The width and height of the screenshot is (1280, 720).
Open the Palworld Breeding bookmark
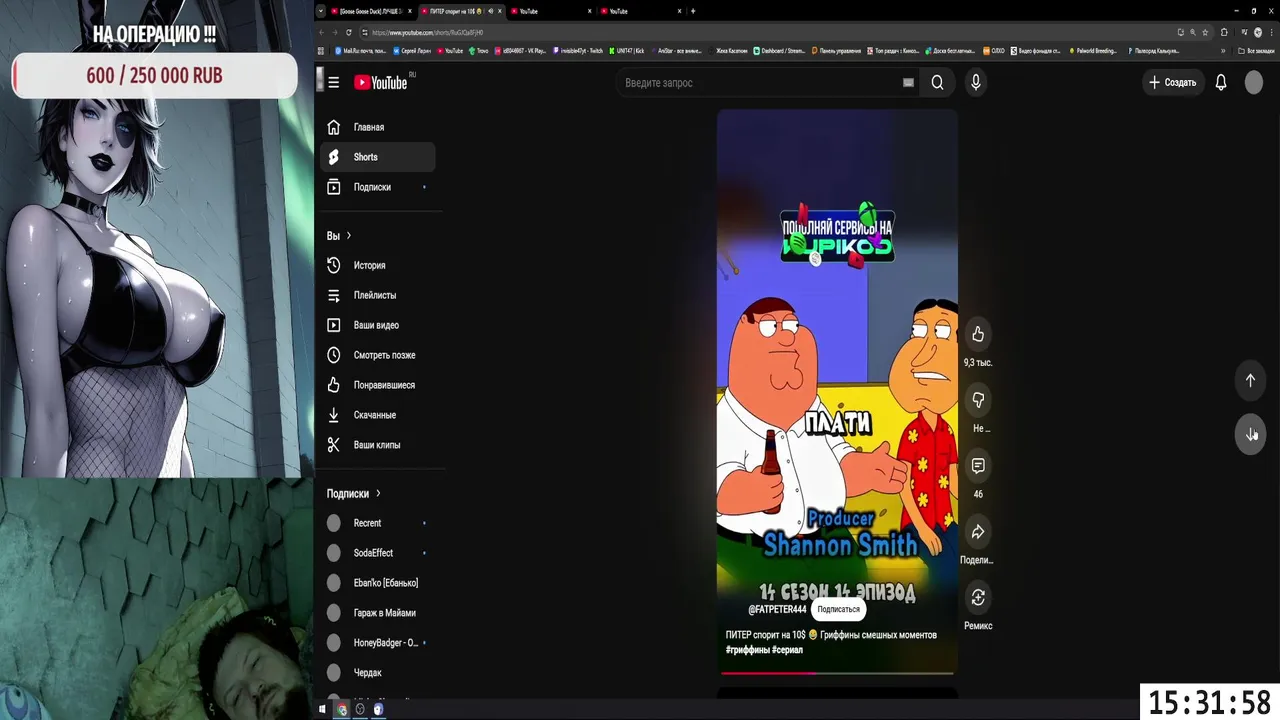click(1092, 50)
